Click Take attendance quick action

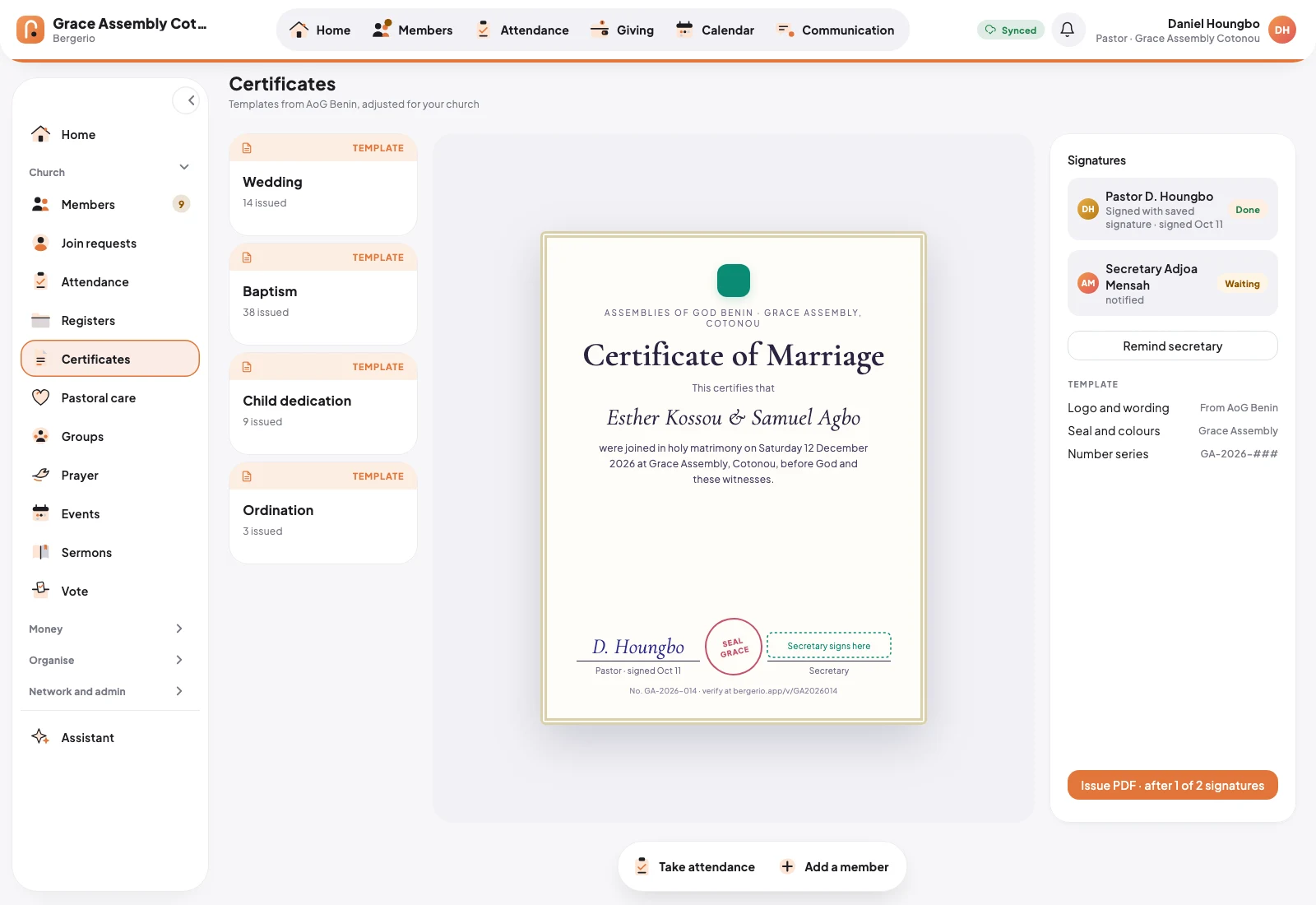coord(696,866)
